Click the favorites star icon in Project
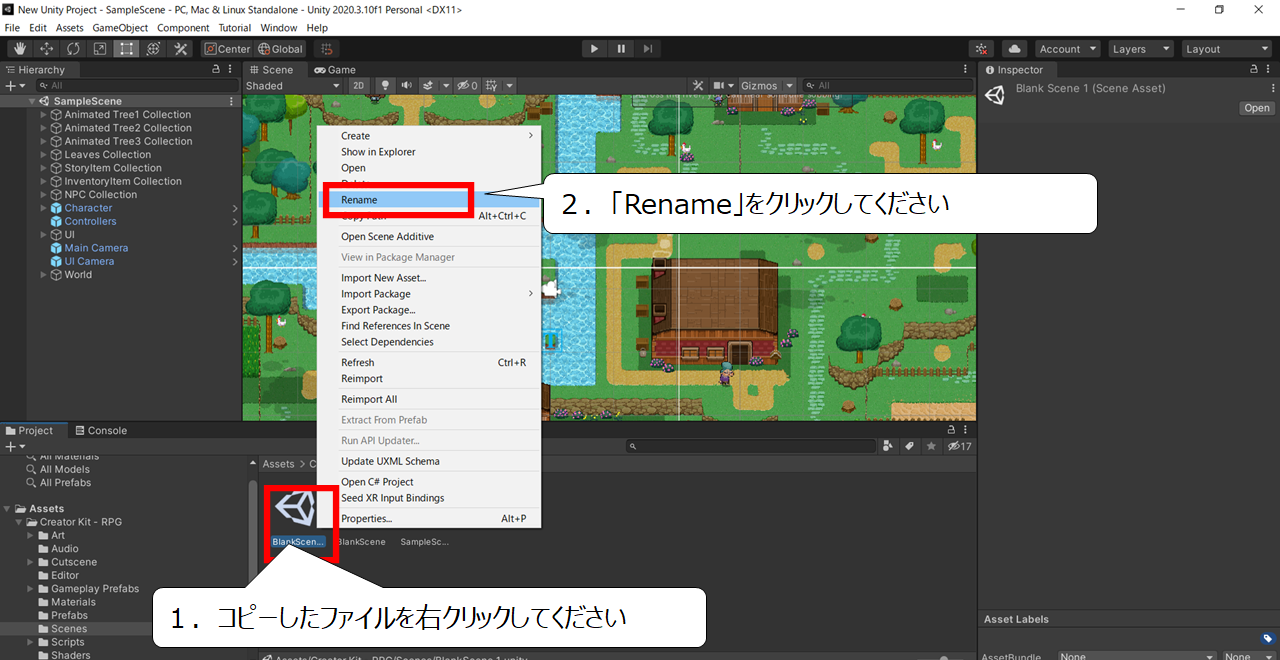The image size is (1280, 660). 932,446
